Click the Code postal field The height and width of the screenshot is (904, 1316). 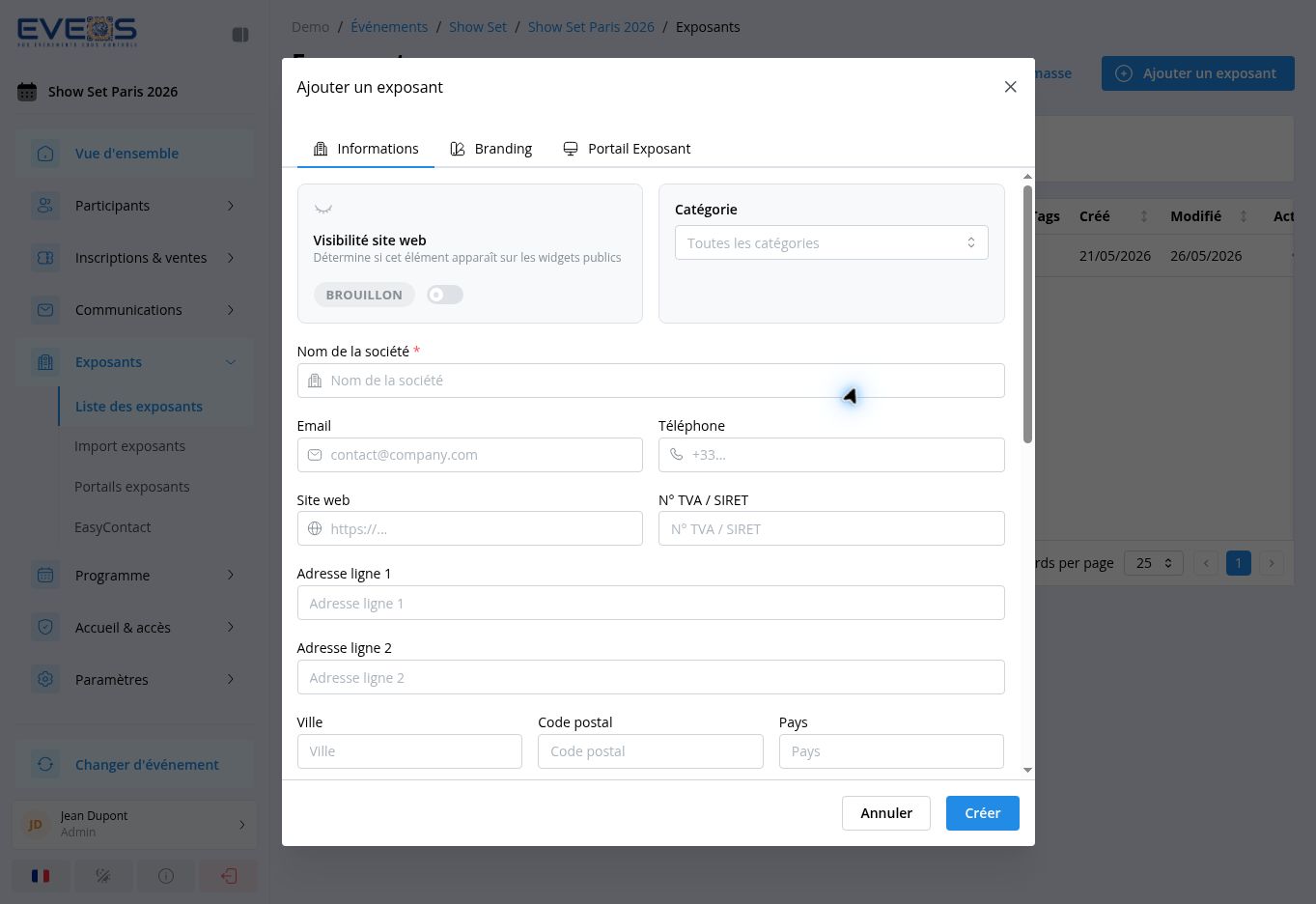651,751
